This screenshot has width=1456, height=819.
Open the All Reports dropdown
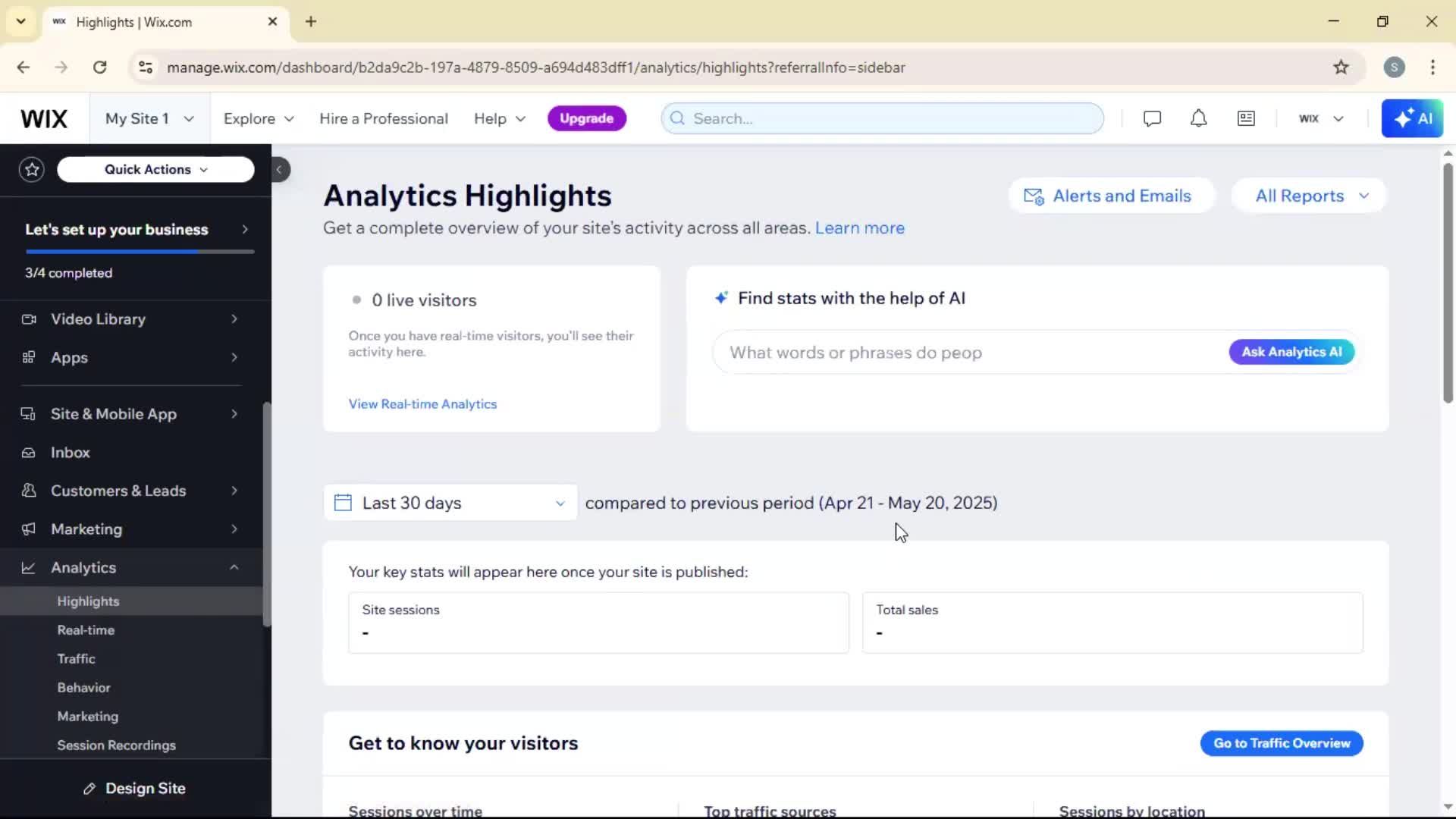pos(1310,196)
